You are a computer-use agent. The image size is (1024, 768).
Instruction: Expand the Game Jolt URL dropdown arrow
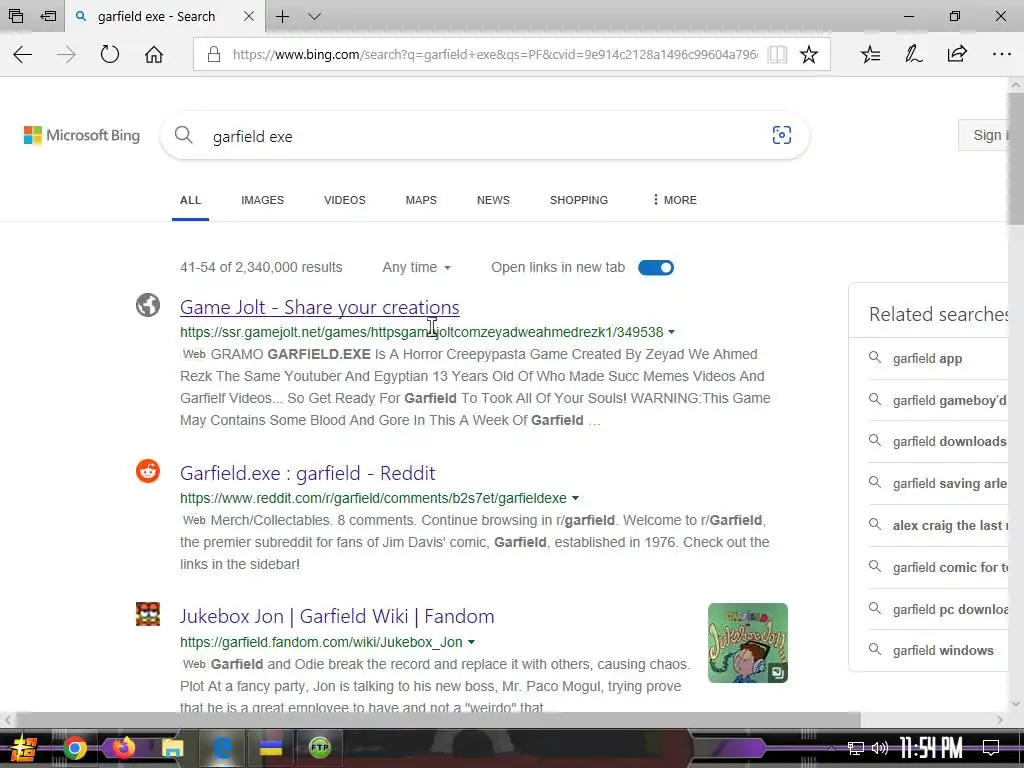click(672, 332)
